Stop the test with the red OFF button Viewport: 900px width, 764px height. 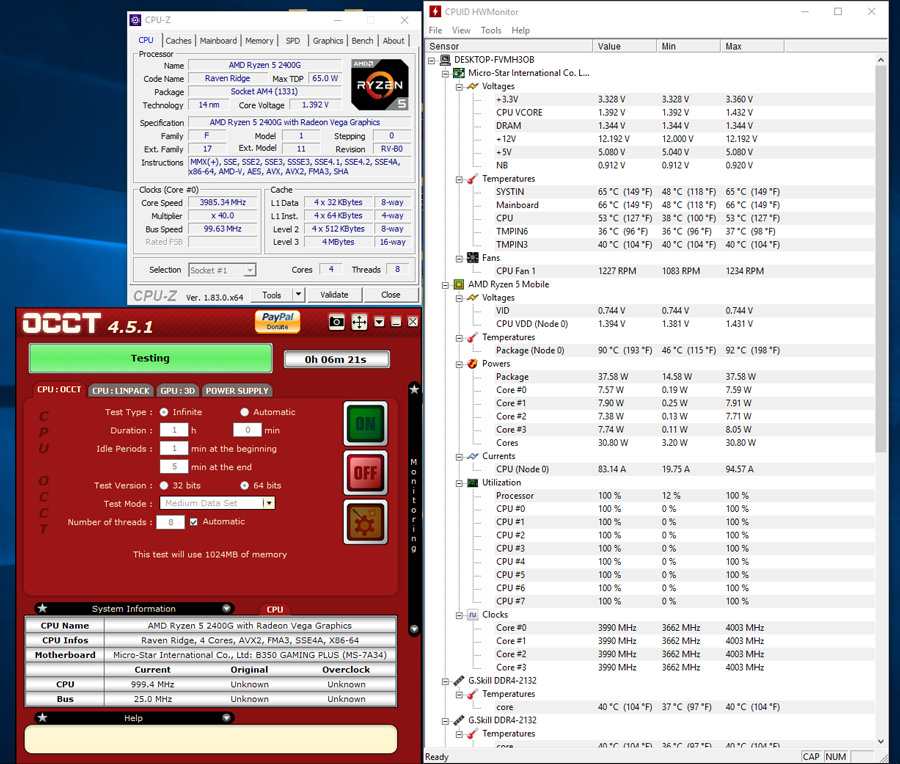pos(365,472)
